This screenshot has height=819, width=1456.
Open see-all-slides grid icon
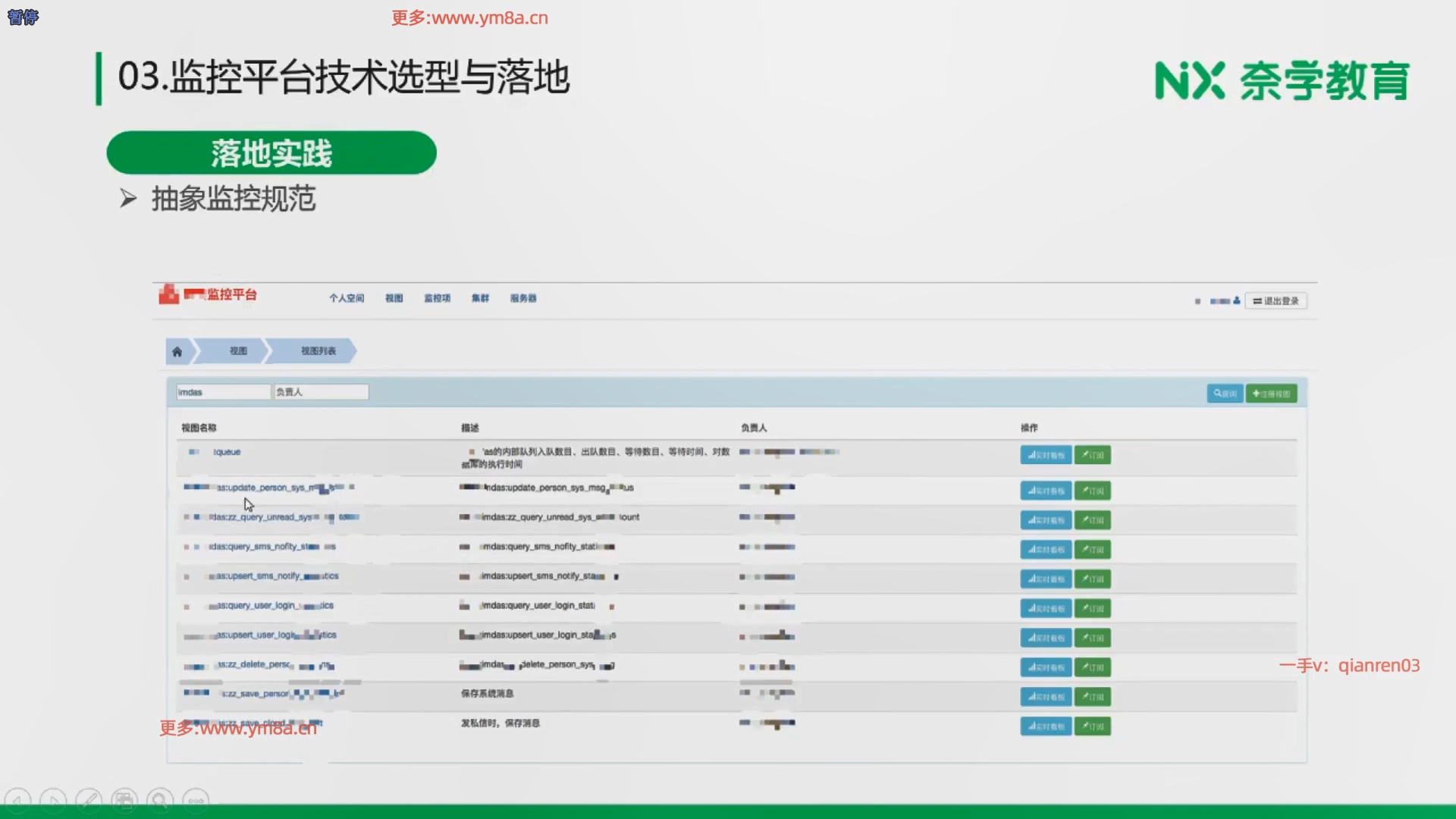124,801
